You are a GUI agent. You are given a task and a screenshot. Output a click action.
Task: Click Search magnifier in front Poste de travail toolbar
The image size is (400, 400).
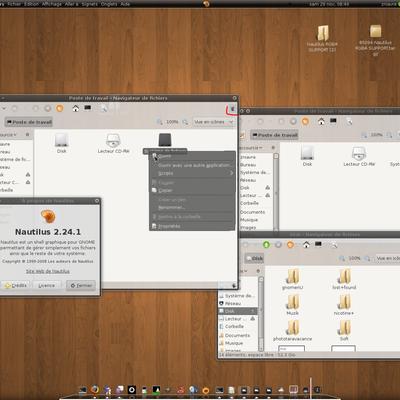point(104,108)
